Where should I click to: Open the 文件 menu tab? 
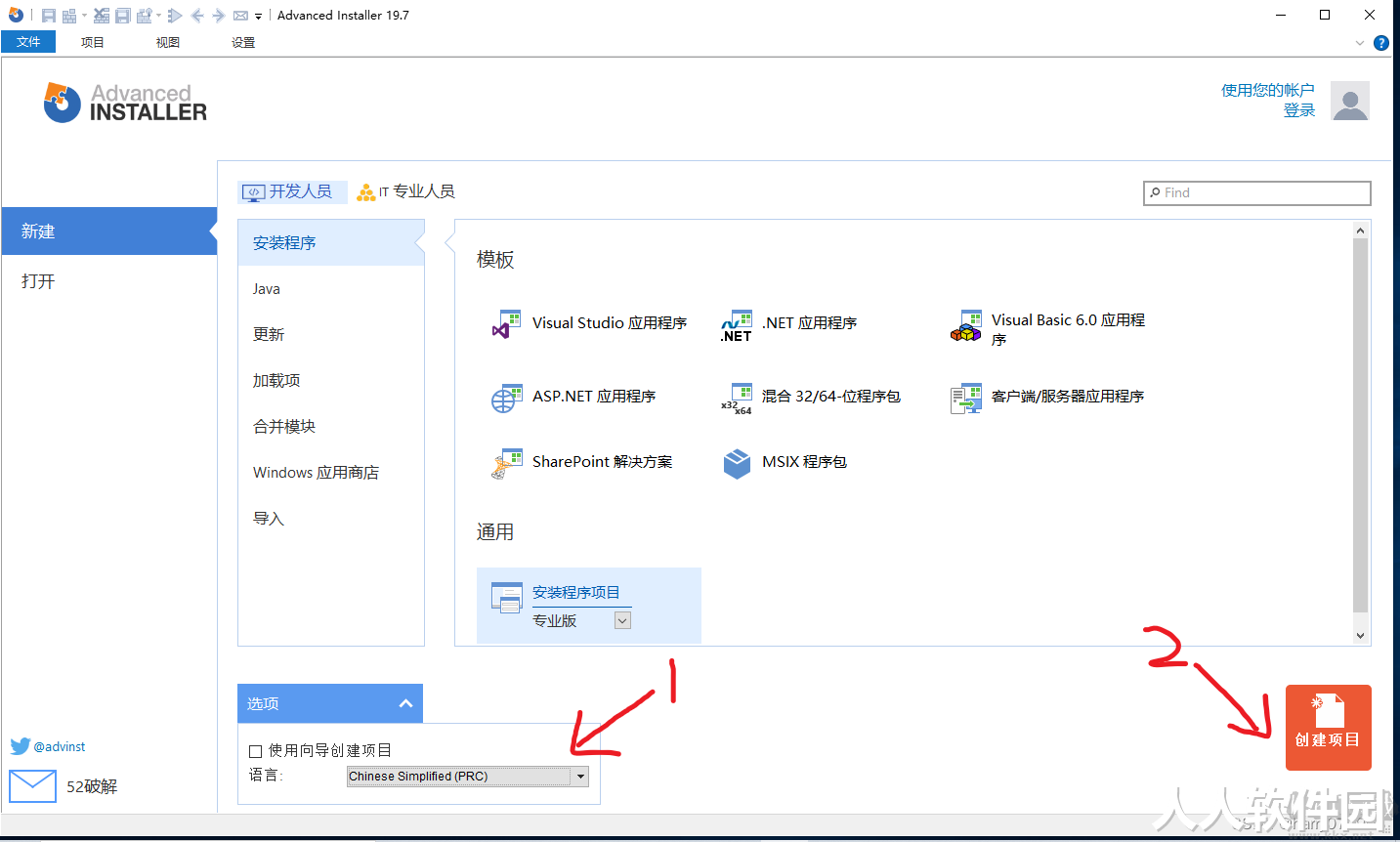(x=28, y=42)
